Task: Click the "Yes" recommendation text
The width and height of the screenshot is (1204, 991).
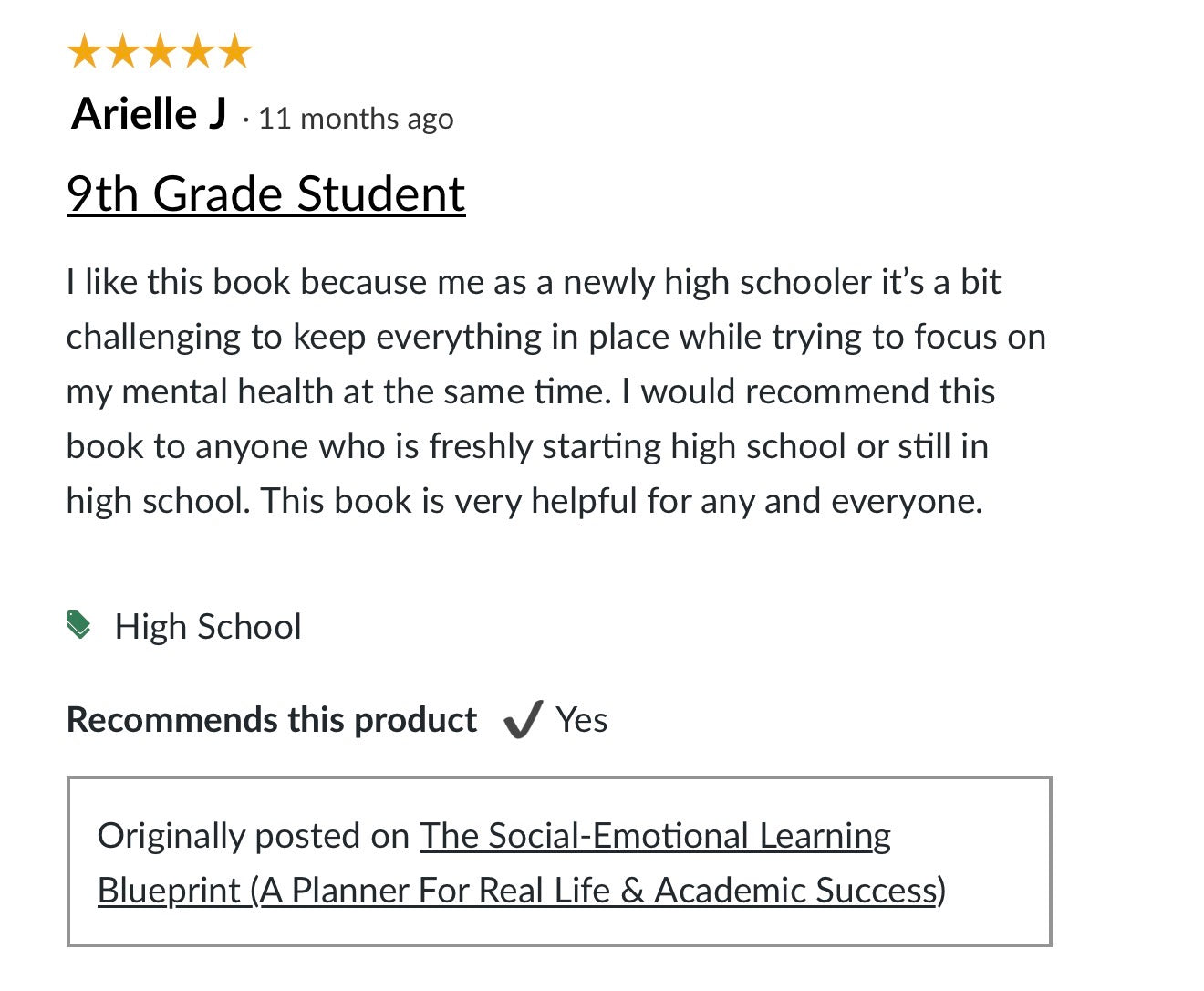Action: point(582,720)
